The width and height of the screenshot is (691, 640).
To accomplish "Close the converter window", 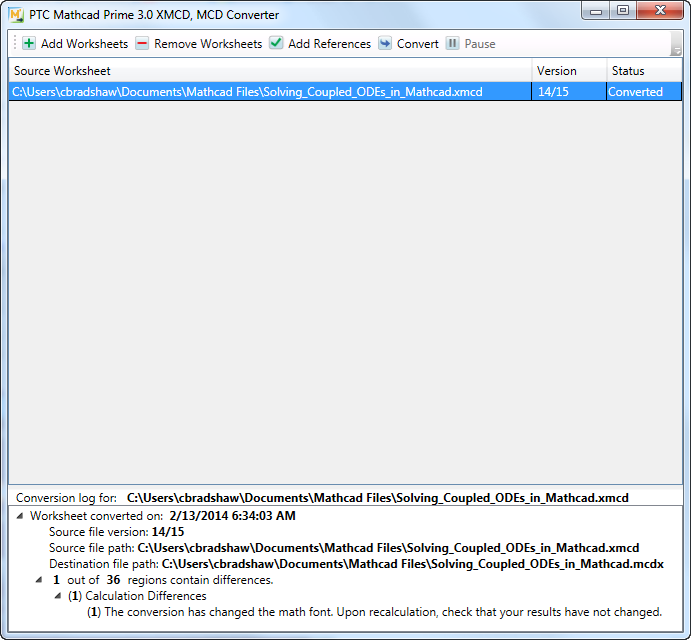I will coord(660,11).
